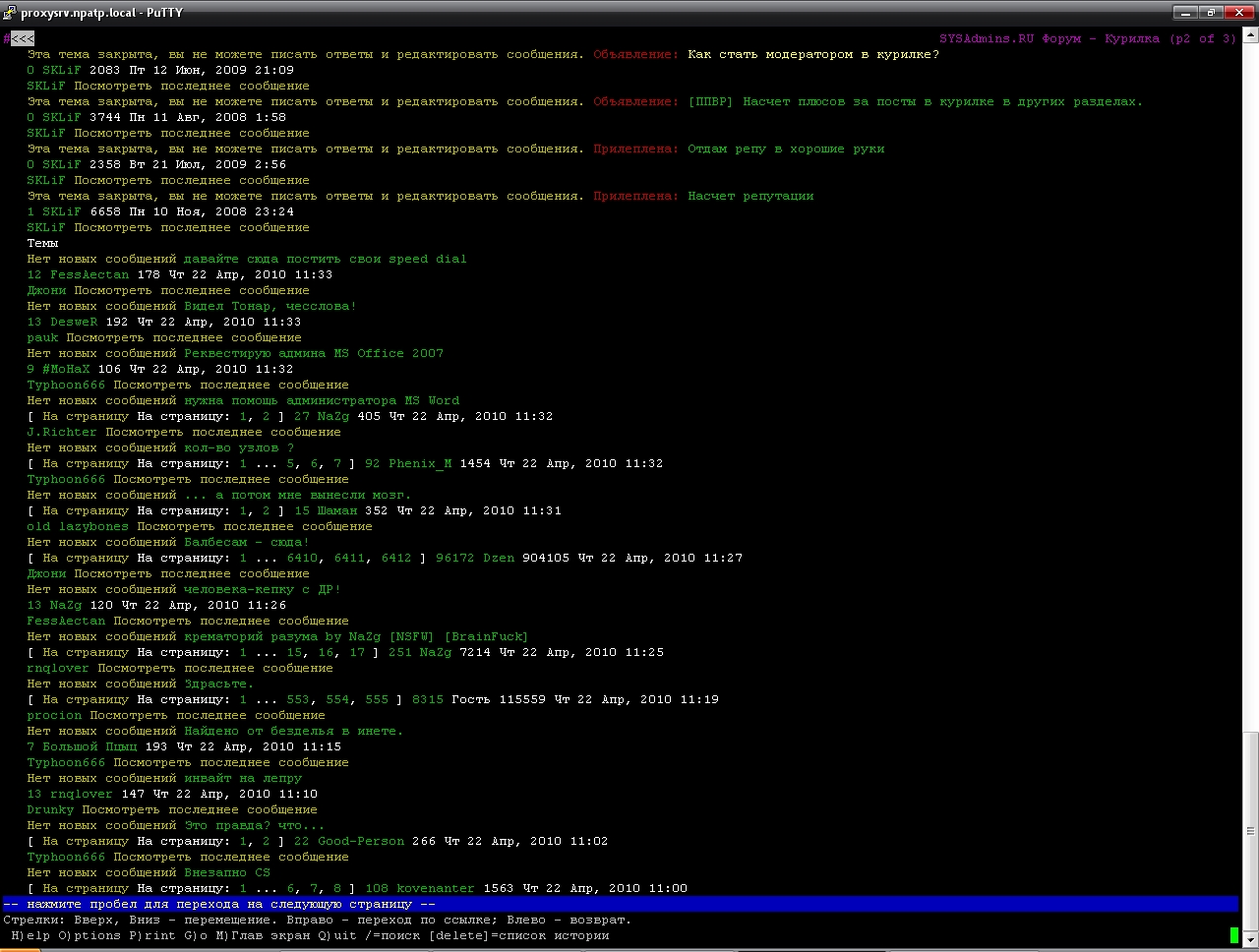Open thread 'Видел Тонар, чесслова!'
The width and height of the screenshot is (1259, 952).
[270, 306]
